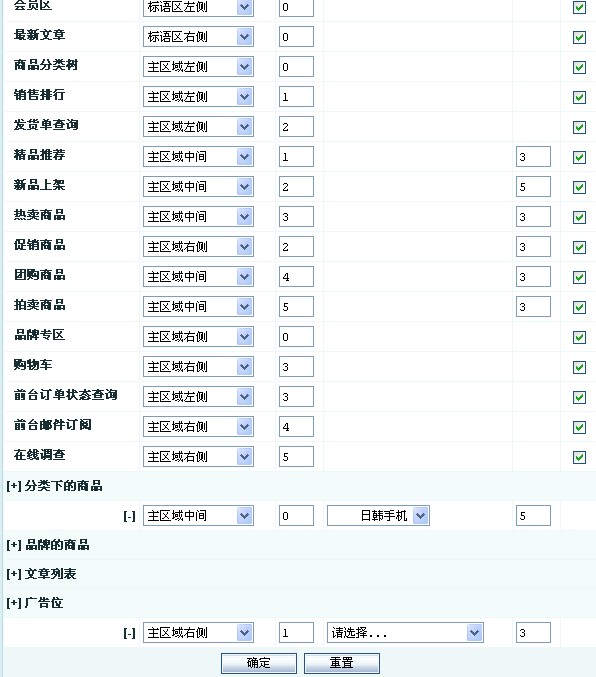Disable the 在线调查 checkbox
The image size is (596, 677).
coord(579,457)
